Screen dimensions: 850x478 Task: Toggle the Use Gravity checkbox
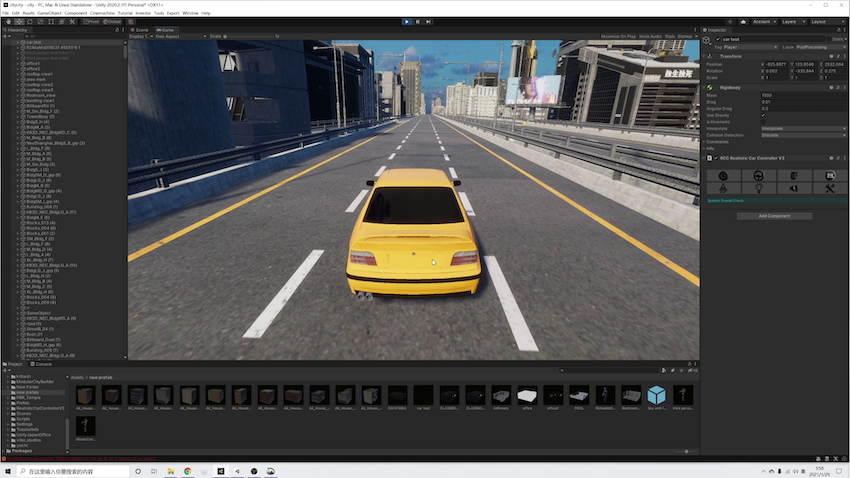(763, 115)
